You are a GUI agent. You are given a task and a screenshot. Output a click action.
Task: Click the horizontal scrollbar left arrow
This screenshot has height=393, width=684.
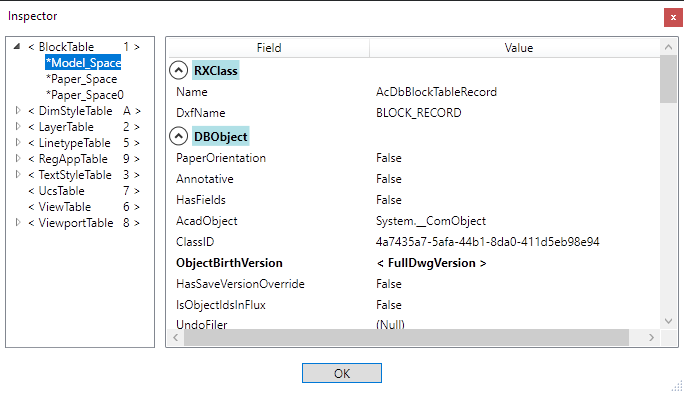pyautogui.click(x=176, y=337)
